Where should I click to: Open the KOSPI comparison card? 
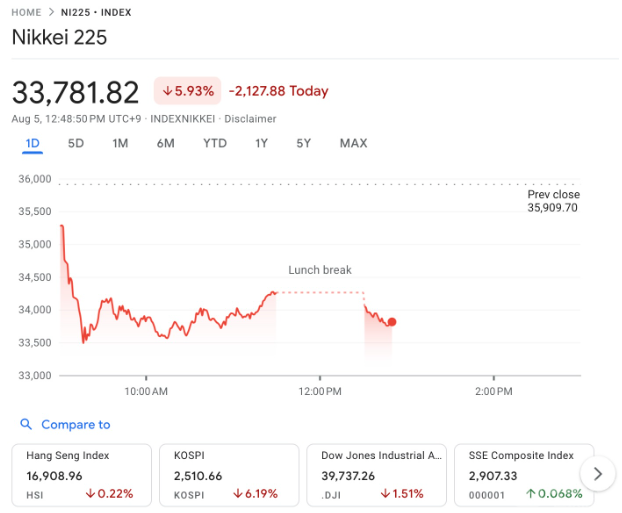coord(229,474)
